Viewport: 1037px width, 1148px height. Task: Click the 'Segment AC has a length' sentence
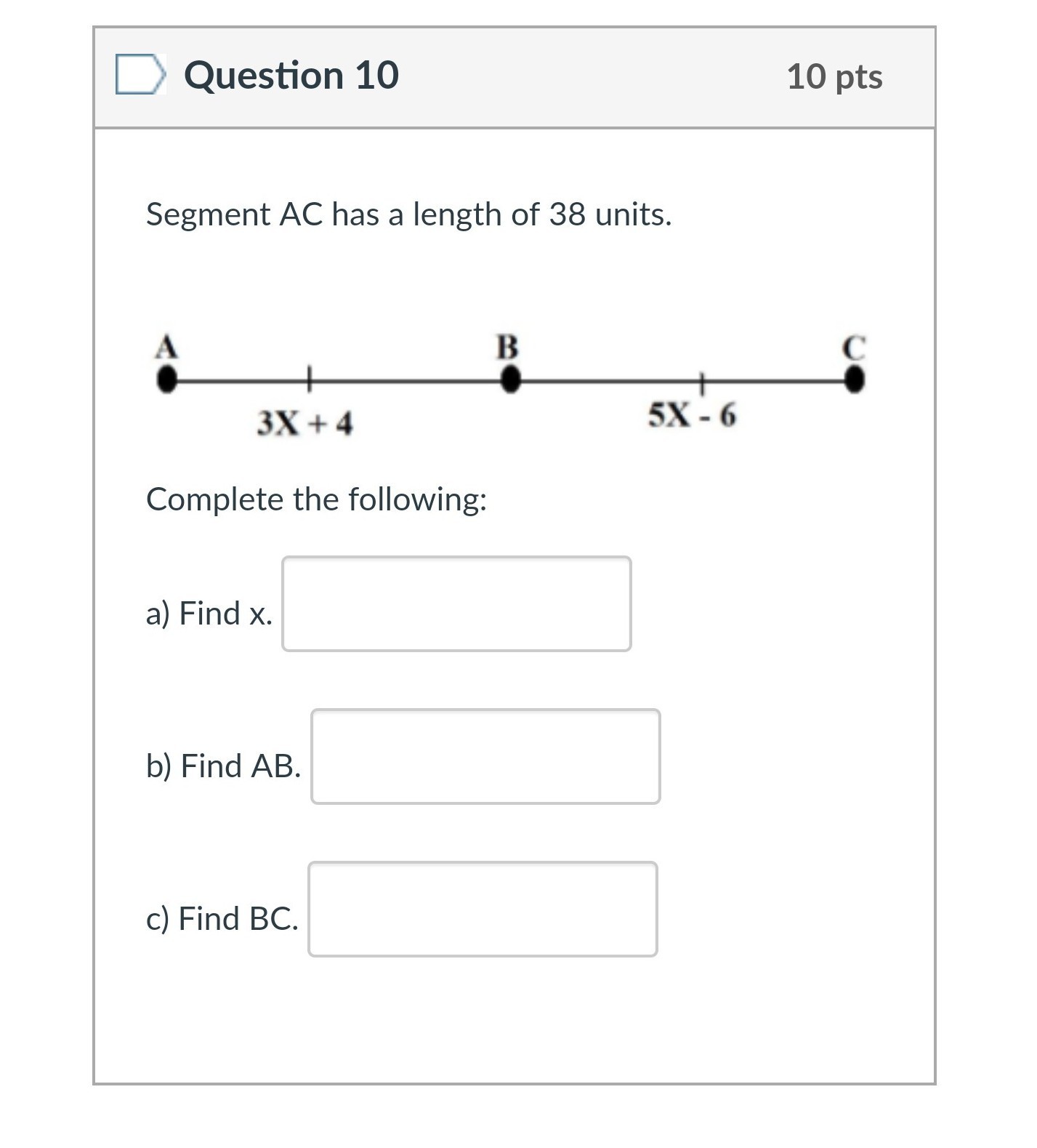click(x=408, y=214)
